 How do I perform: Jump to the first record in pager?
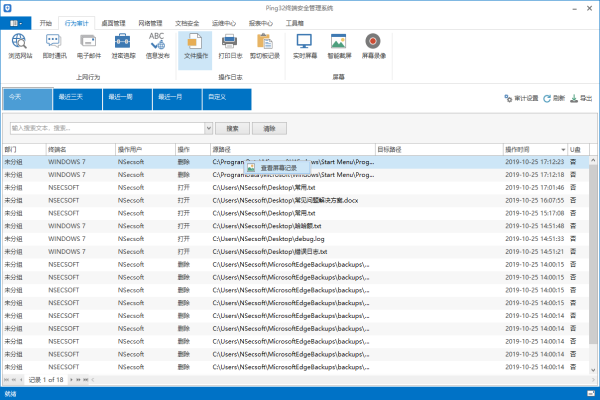point(7,380)
